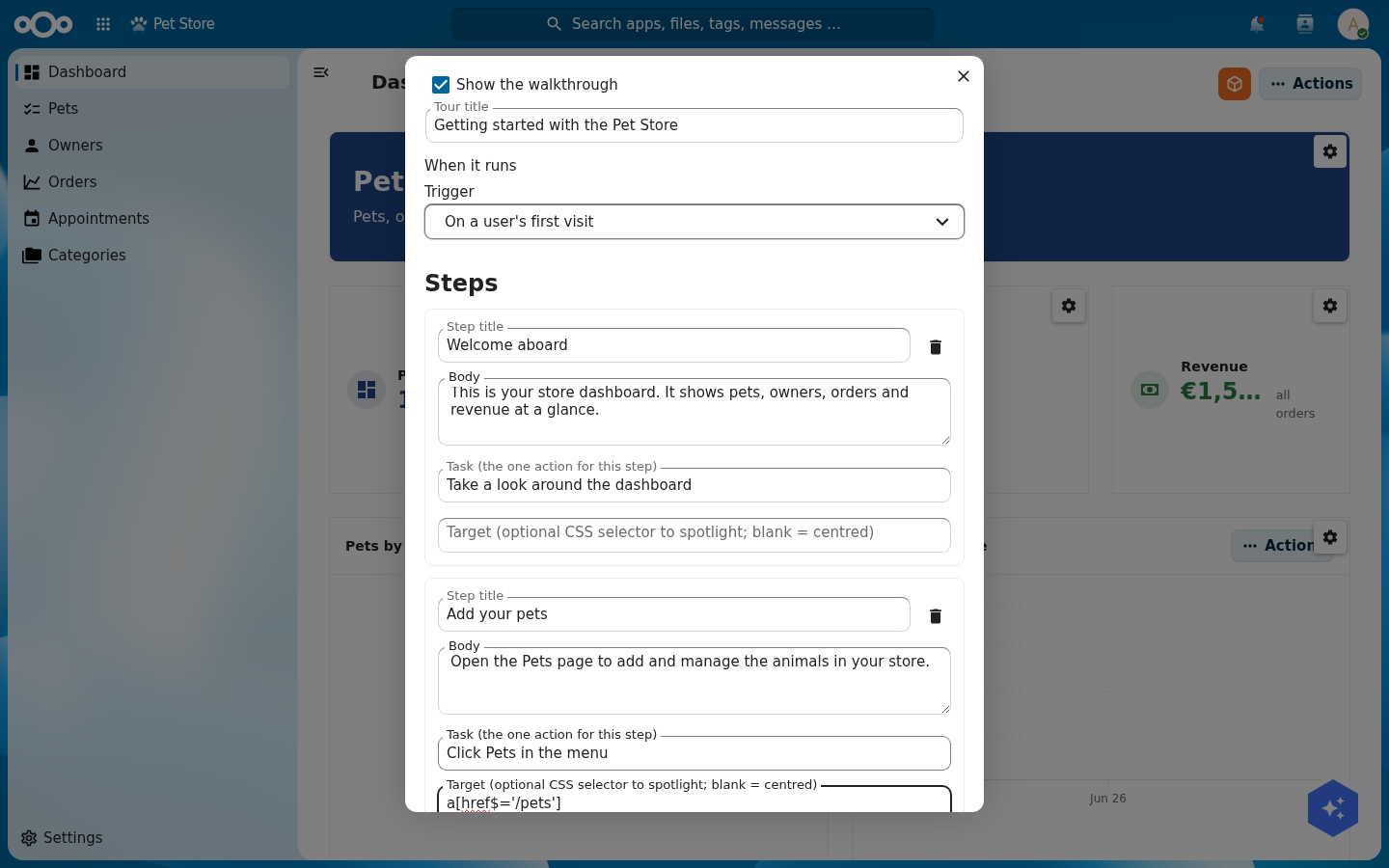This screenshot has width=1389, height=868.
Task: Edit body 'Open the Pets page' text
Action: [x=694, y=681]
